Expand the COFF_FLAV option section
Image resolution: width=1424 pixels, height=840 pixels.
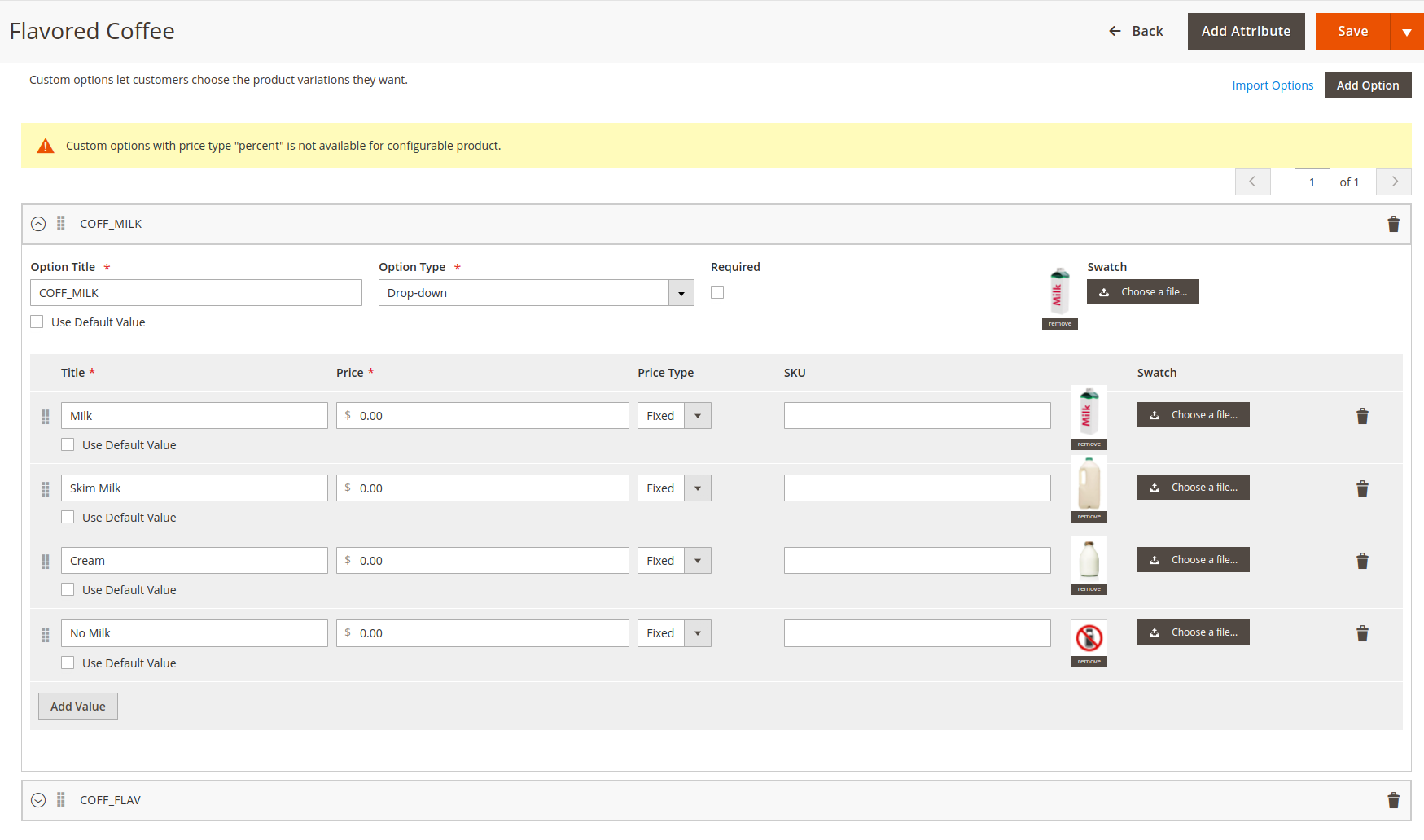[x=38, y=800]
